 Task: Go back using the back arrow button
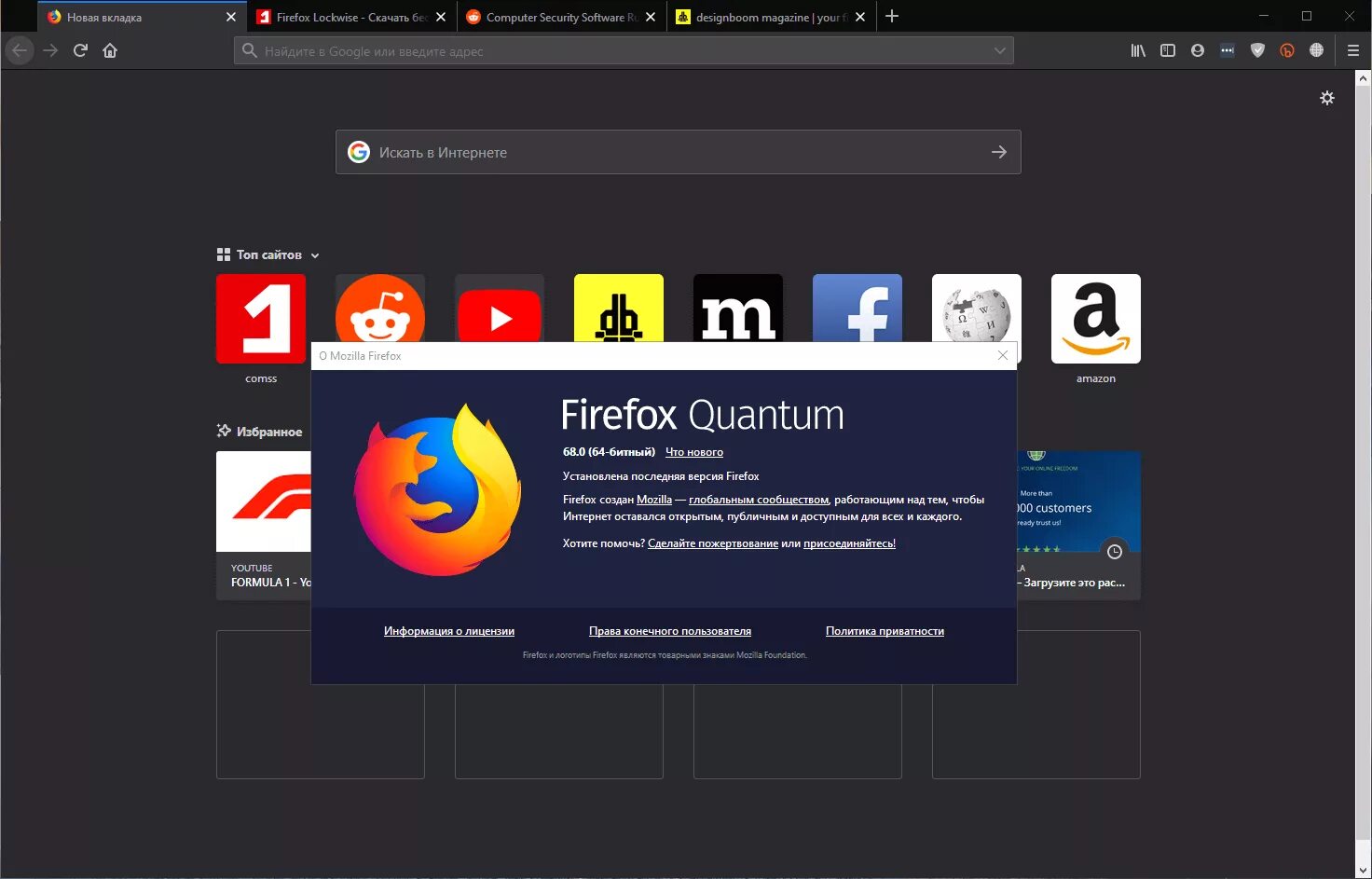(x=20, y=50)
